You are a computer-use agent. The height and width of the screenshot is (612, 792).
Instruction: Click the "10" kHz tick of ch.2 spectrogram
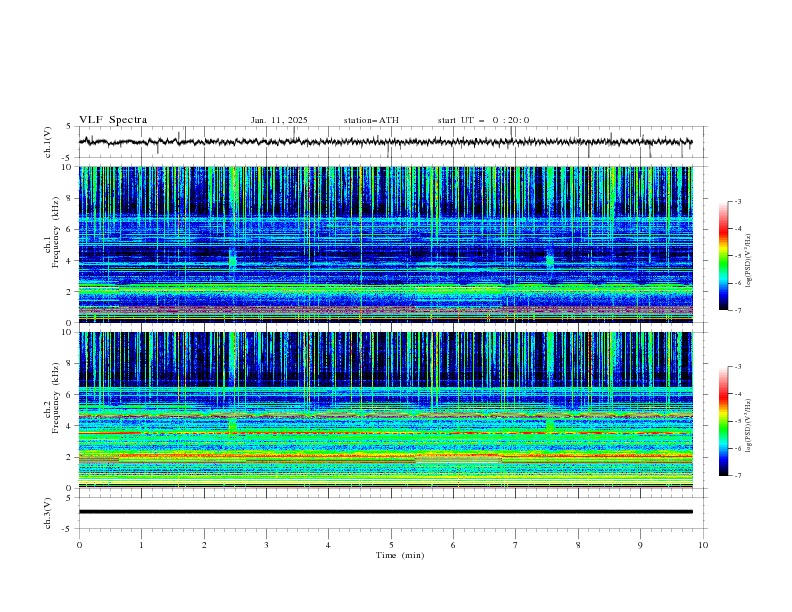coord(69,332)
